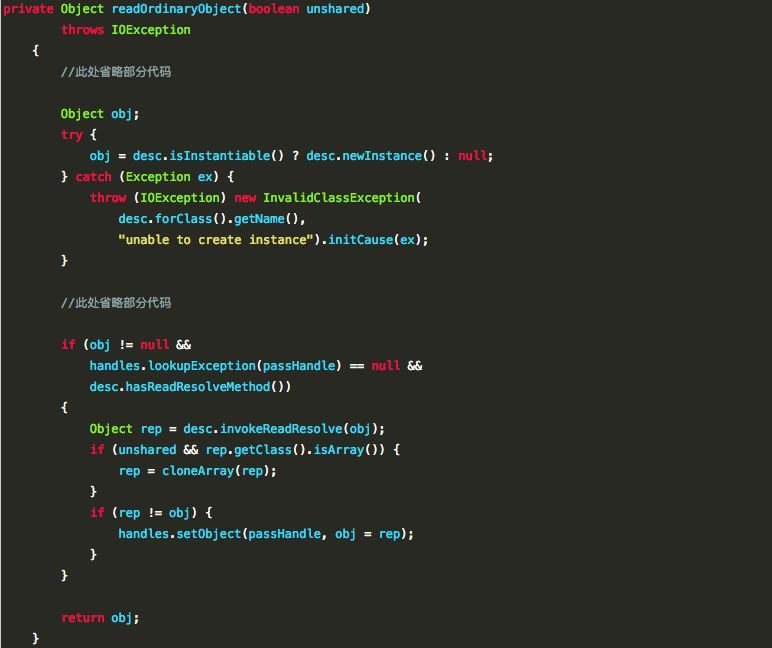Click the 'boolean' parameter type
Screen dimensions: 772x648
click(x=273, y=9)
